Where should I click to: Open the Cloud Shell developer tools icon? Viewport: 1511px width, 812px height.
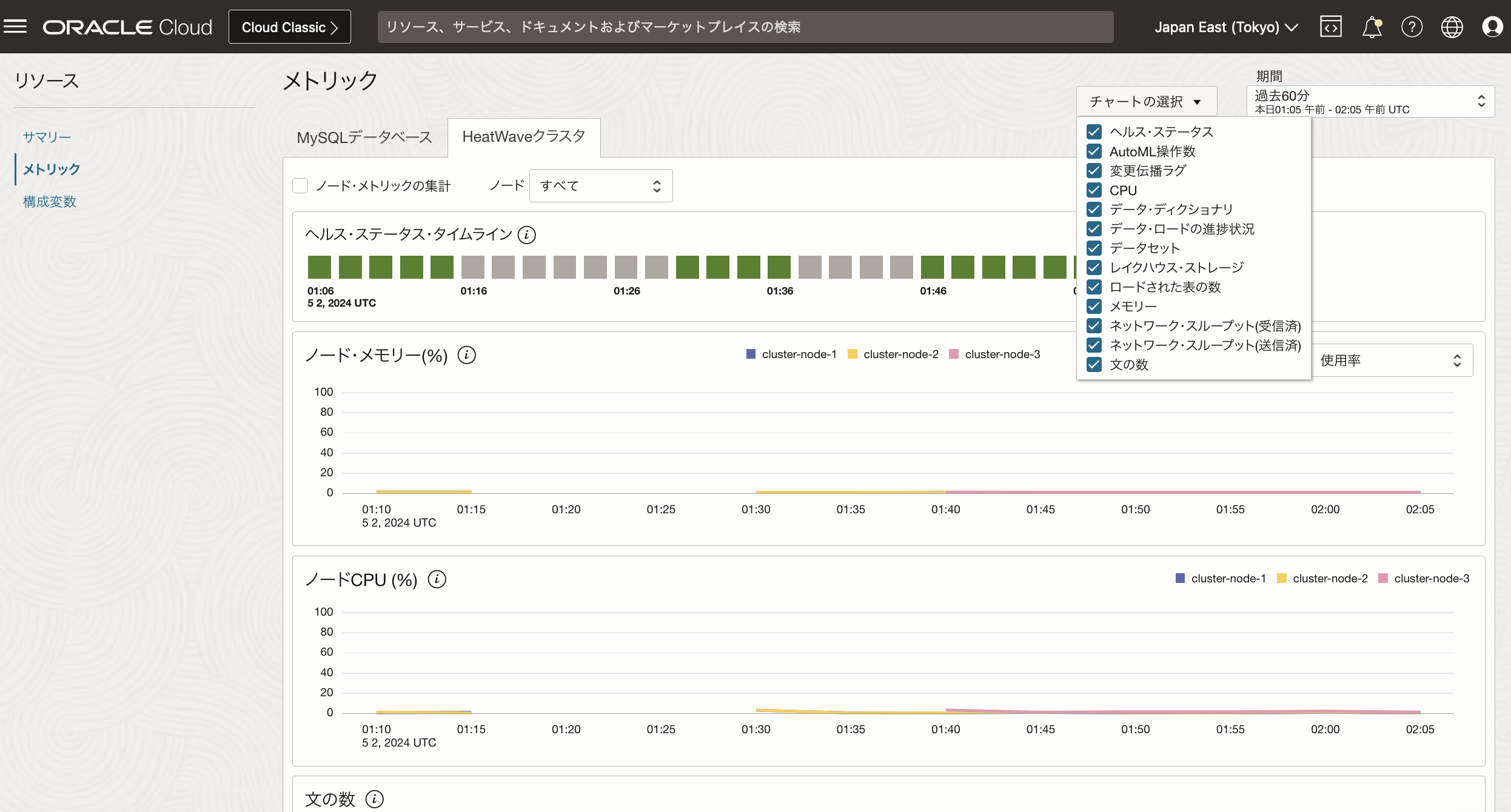coord(1330,27)
